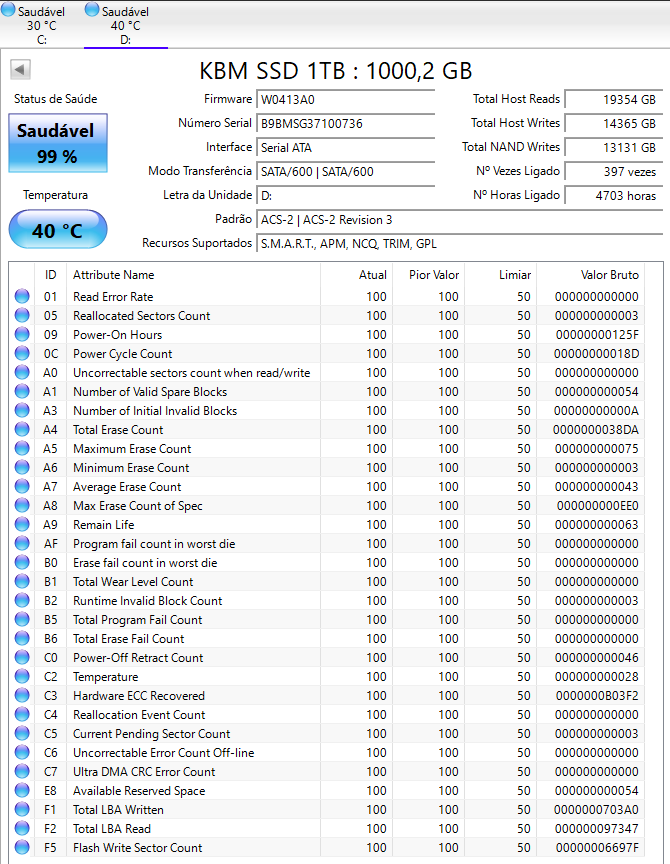Click the Recursos Suportados field
The height and width of the screenshot is (864, 670).
click(x=460, y=244)
